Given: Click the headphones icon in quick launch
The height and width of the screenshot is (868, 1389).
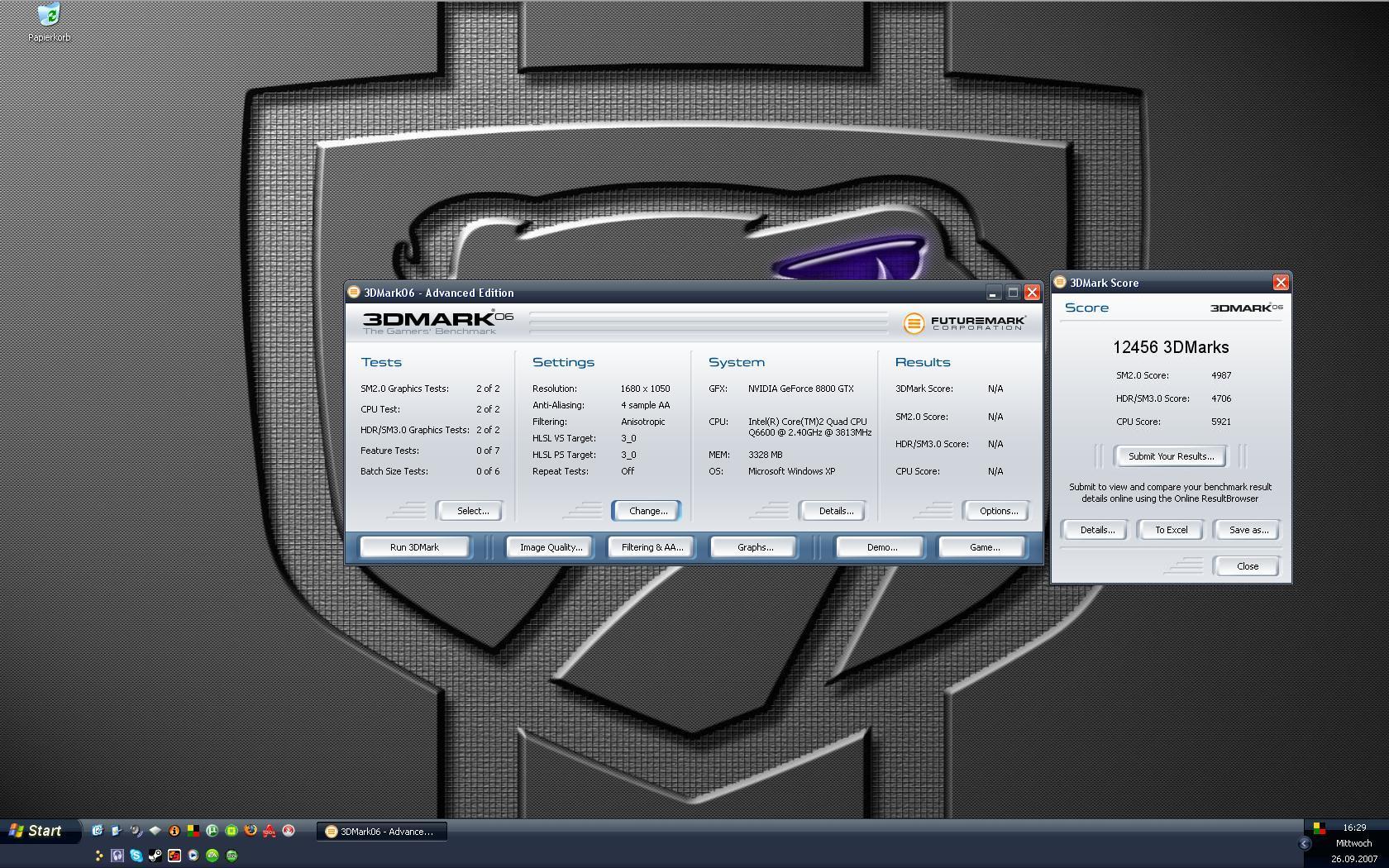Looking at the screenshot, I should 117,856.
